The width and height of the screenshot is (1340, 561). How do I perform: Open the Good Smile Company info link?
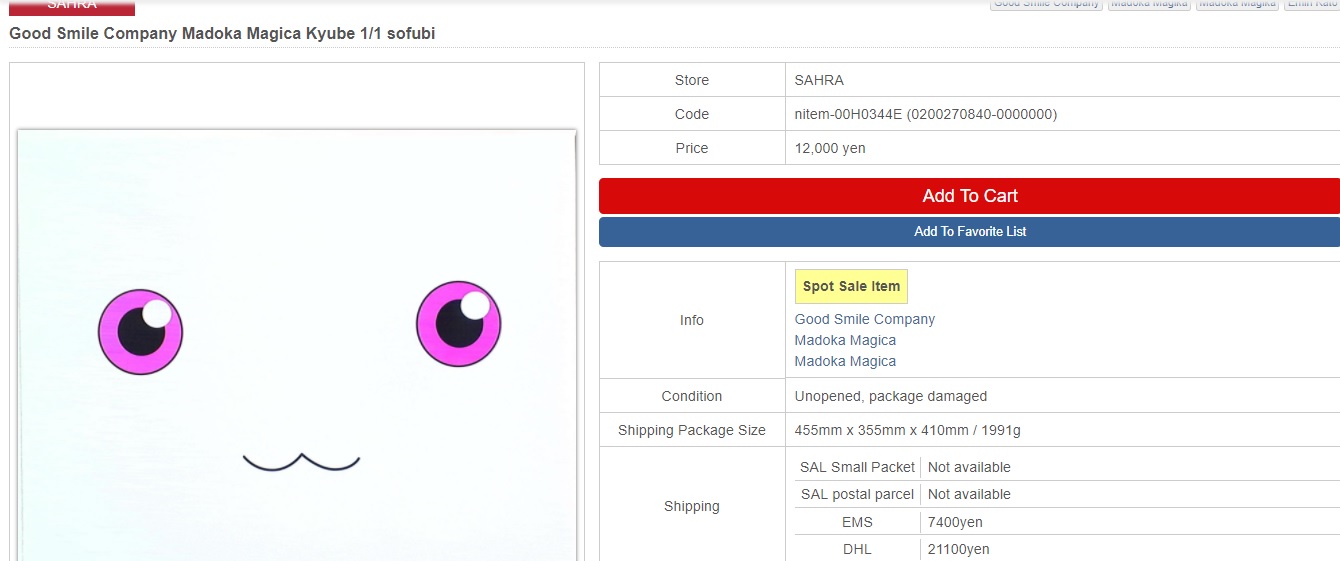tap(864, 319)
